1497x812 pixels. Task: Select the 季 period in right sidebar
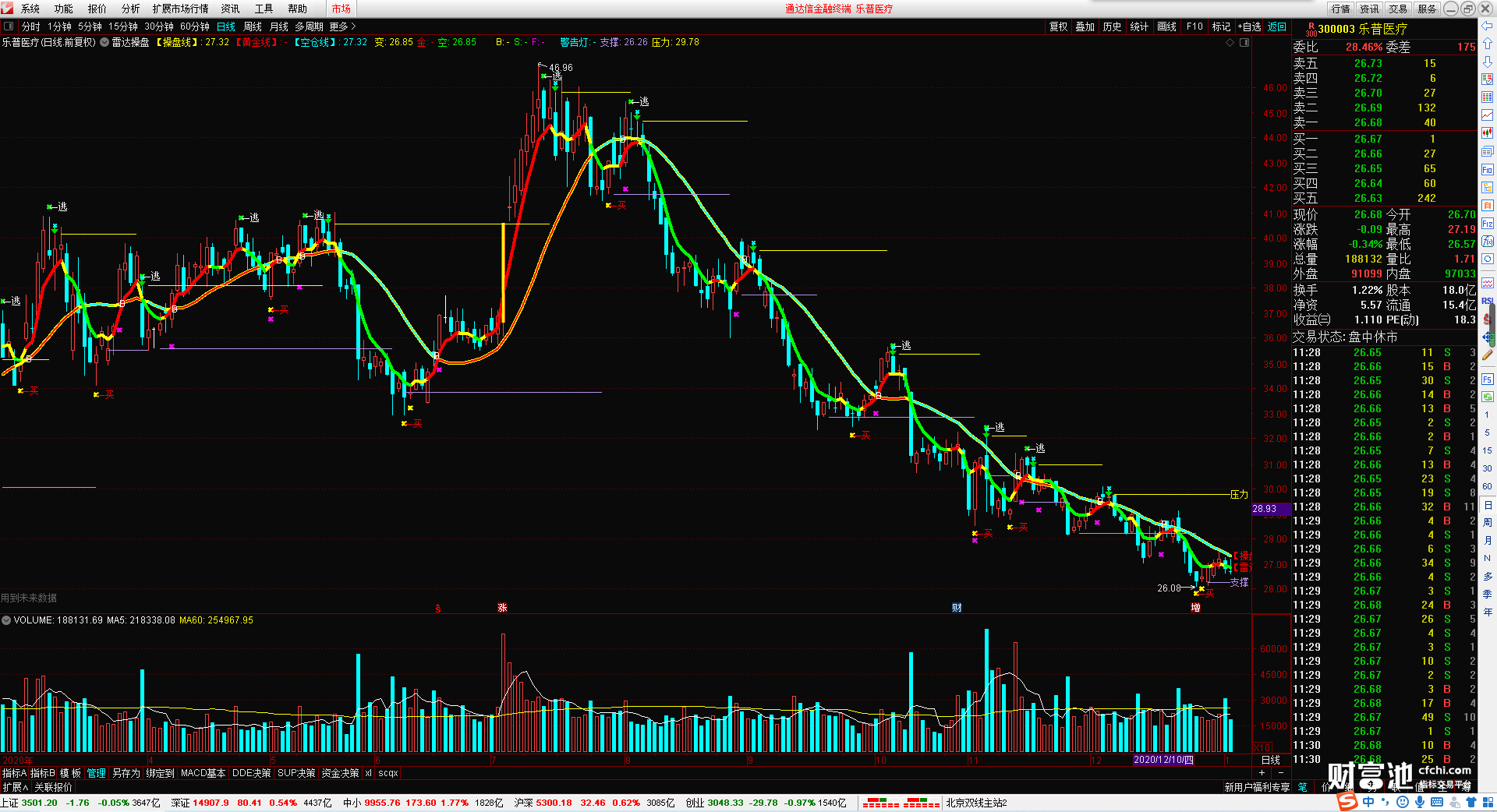click(x=1488, y=594)
